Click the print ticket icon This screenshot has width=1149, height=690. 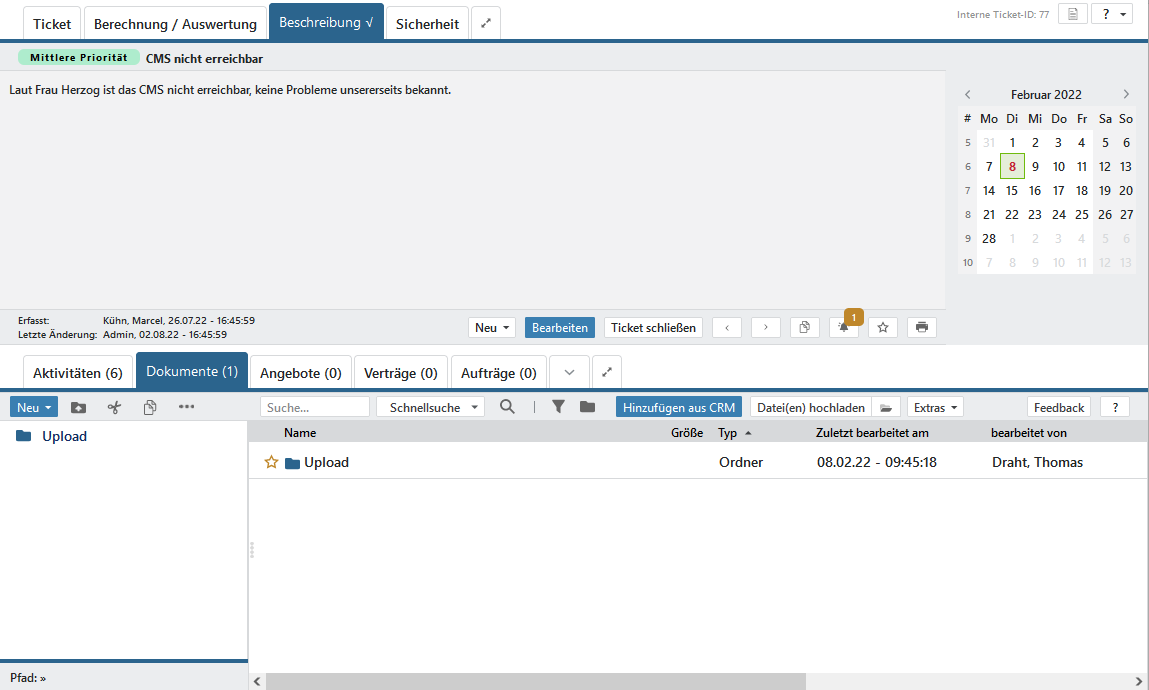(x=921, y=327)
